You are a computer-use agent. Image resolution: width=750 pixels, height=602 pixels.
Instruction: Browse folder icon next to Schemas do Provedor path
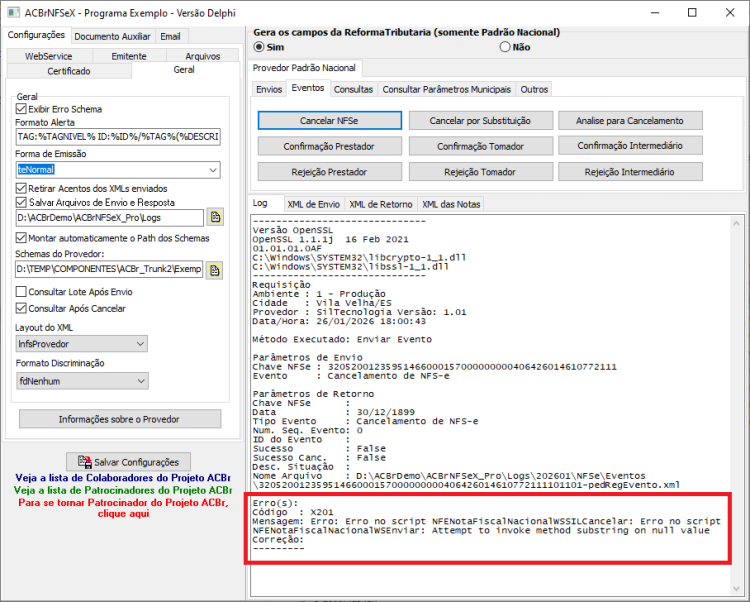coord(214,270)
